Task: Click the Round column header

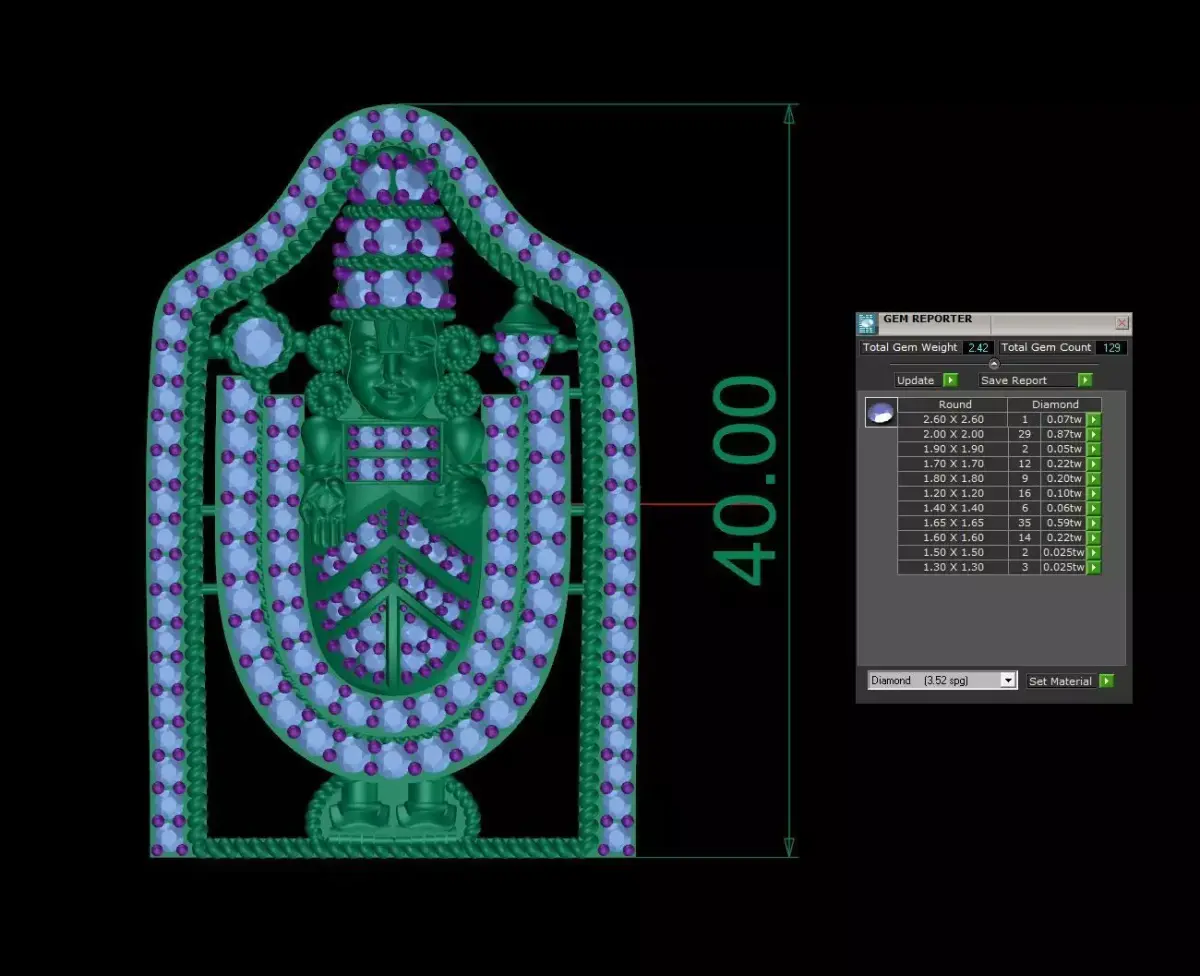Action: [954, 404]
